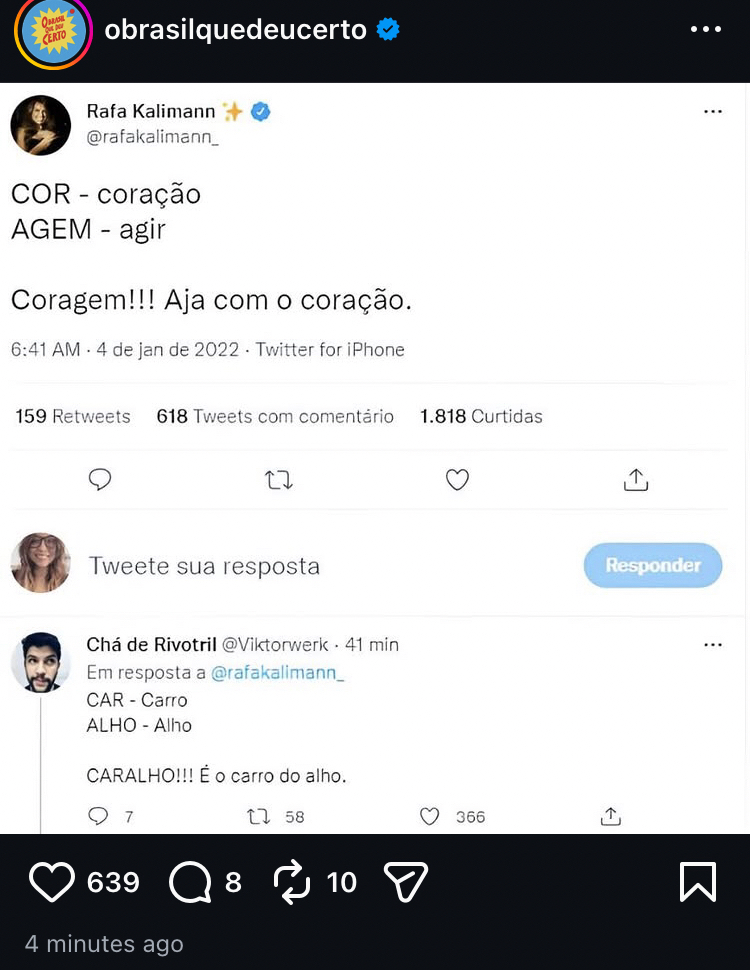This screenshot has width=750, height=970.
Task: Repost using the repost arrows icon
Action: pos(292,882)
